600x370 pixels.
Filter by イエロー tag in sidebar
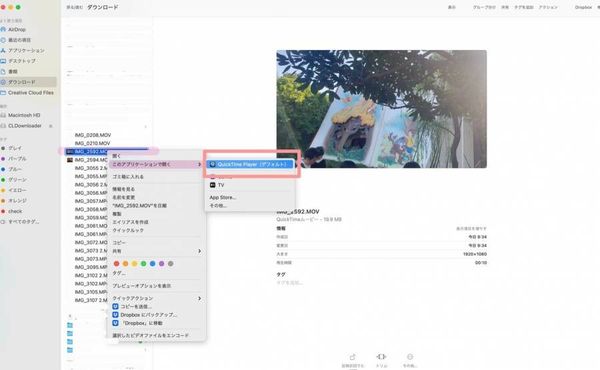point(17,190)
